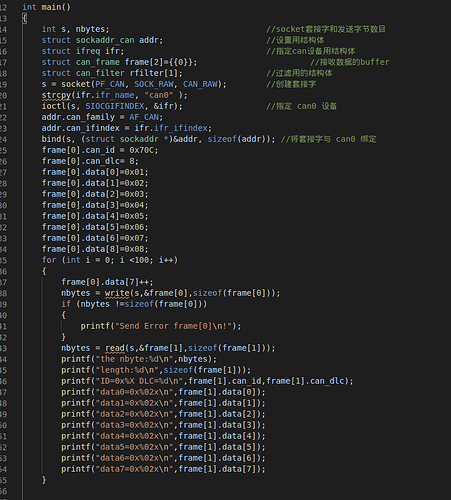Viewport: 451px width, 500px height.
Task: Click 'frame[0].data[5]=0x06;' line
Action: [x=95, y=227]
